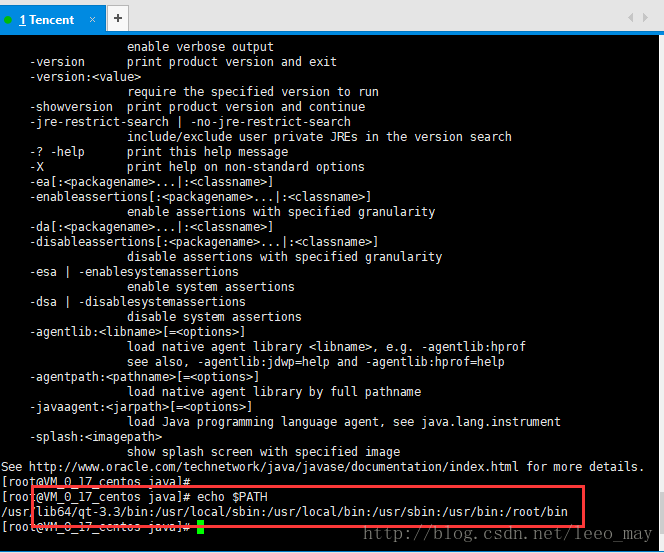Click 'require the specified version to run' text
The width and height of the screenshot is (664, 553).
tap(253, 92)
